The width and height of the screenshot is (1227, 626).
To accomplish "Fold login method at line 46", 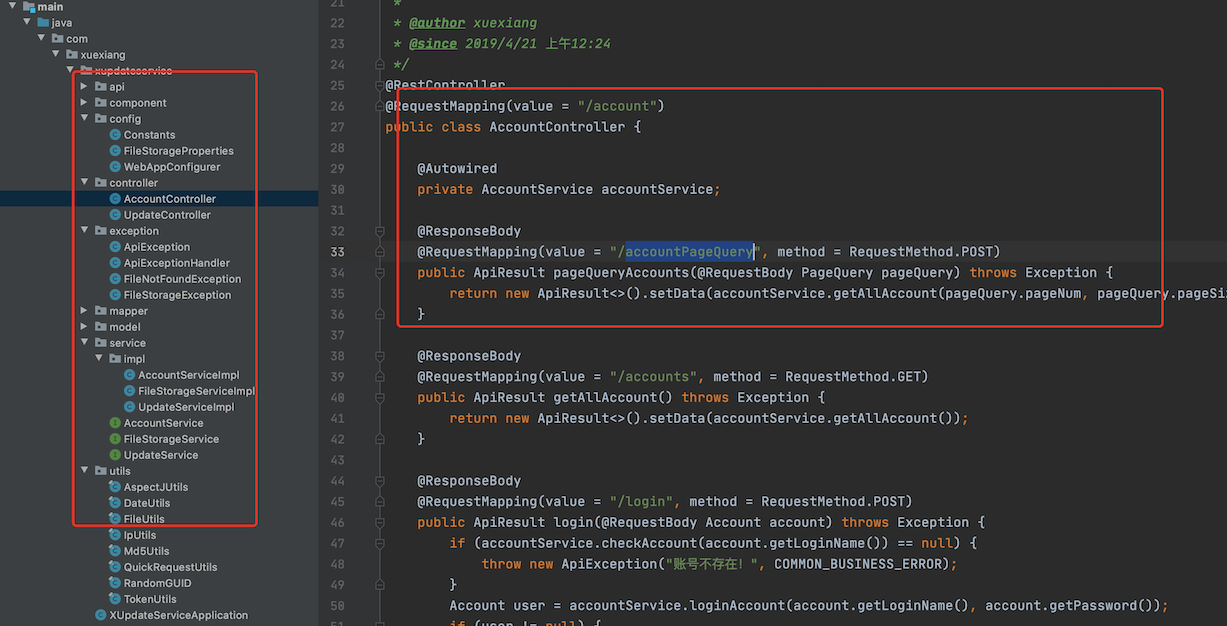I will click(x=379, y=522).
